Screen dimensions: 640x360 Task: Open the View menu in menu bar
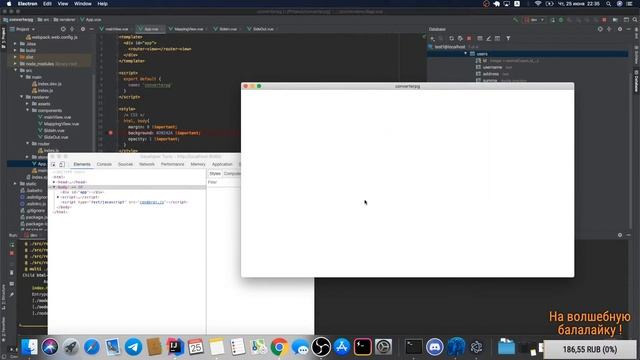pyautogui.click(x=62, y=4)
